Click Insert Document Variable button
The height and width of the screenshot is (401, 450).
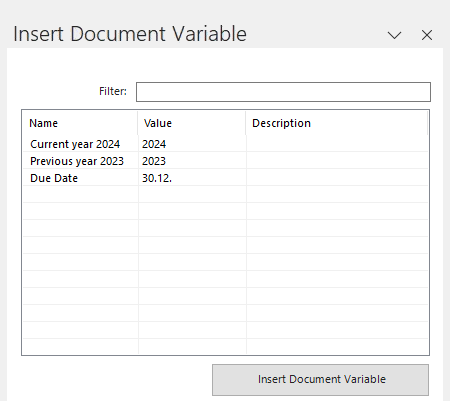pos(320,380)
